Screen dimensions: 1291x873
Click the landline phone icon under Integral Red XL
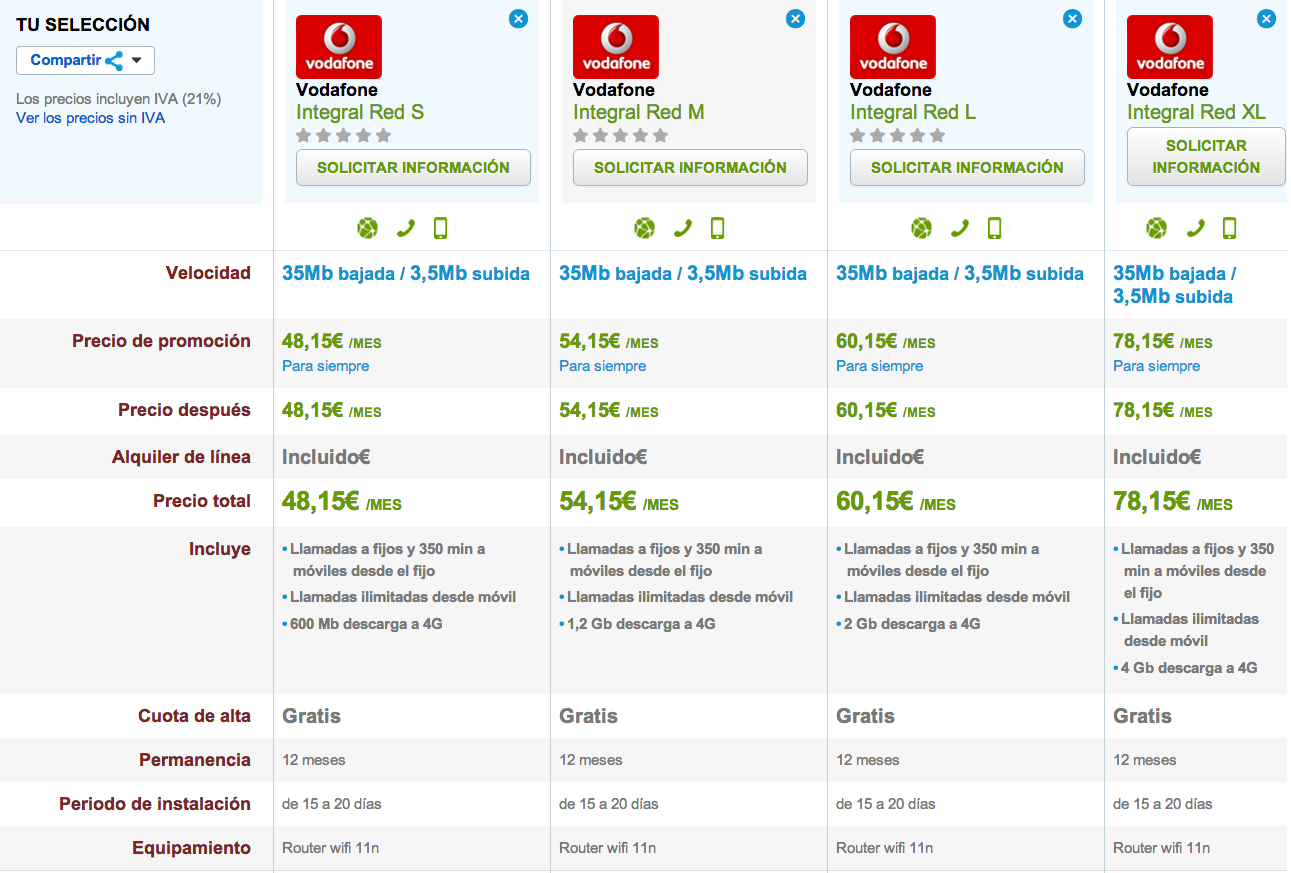pos(1194,229)
